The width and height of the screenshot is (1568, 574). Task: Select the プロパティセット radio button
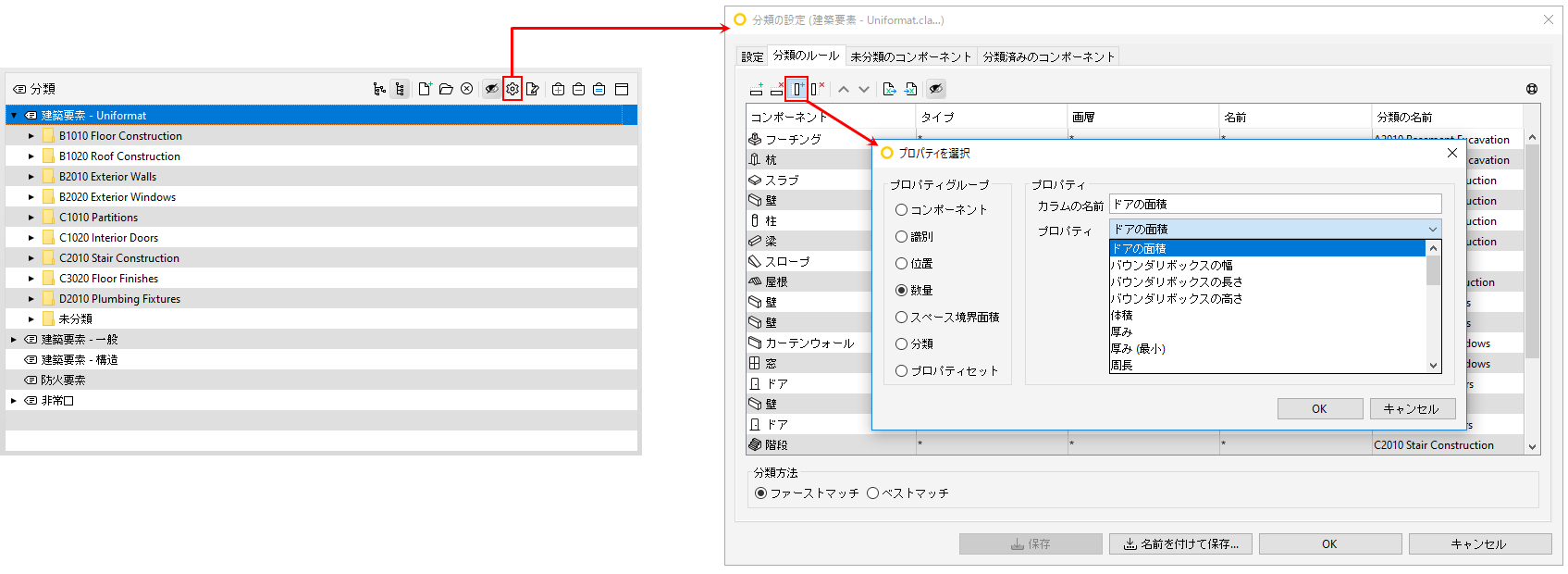tap(901, 370)
